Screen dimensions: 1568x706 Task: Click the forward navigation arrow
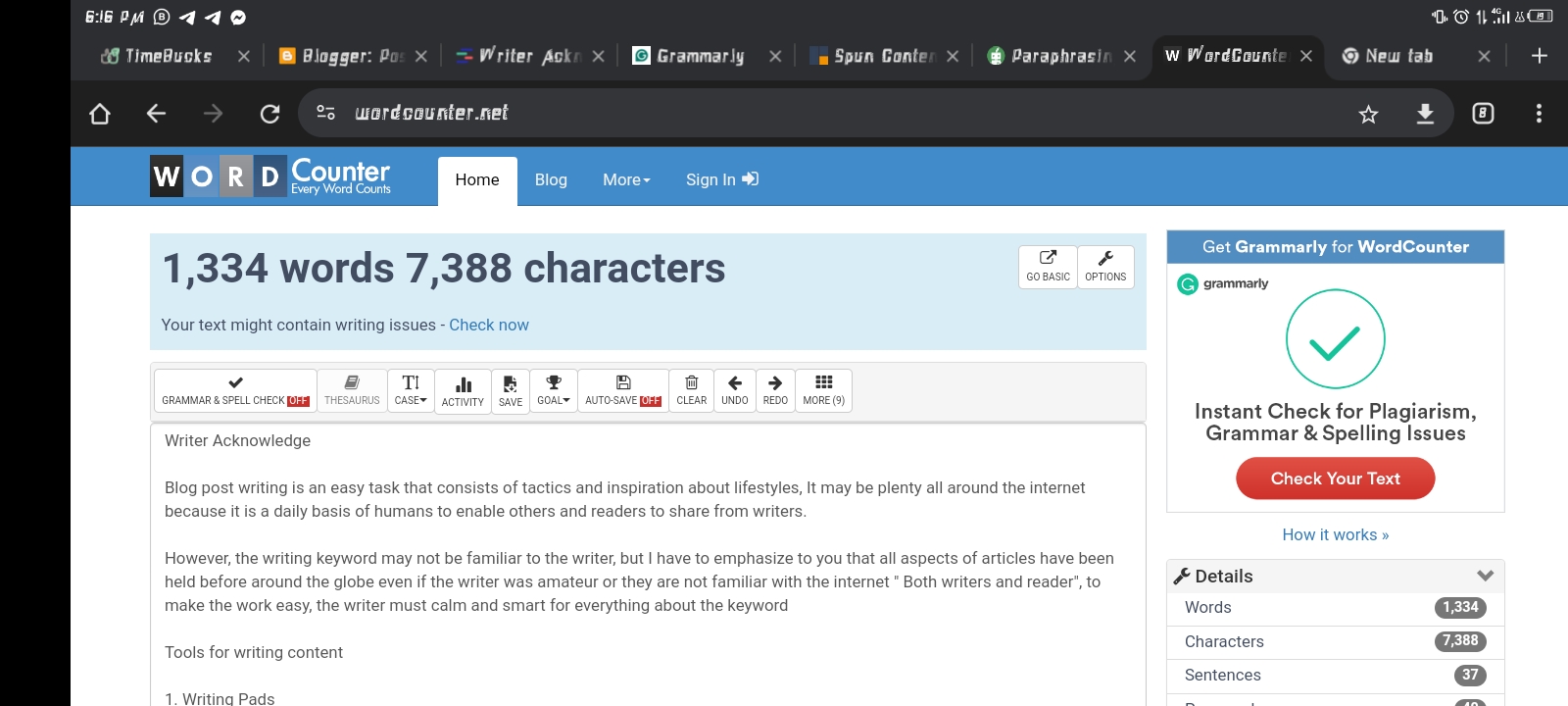[x=213, y=114]
